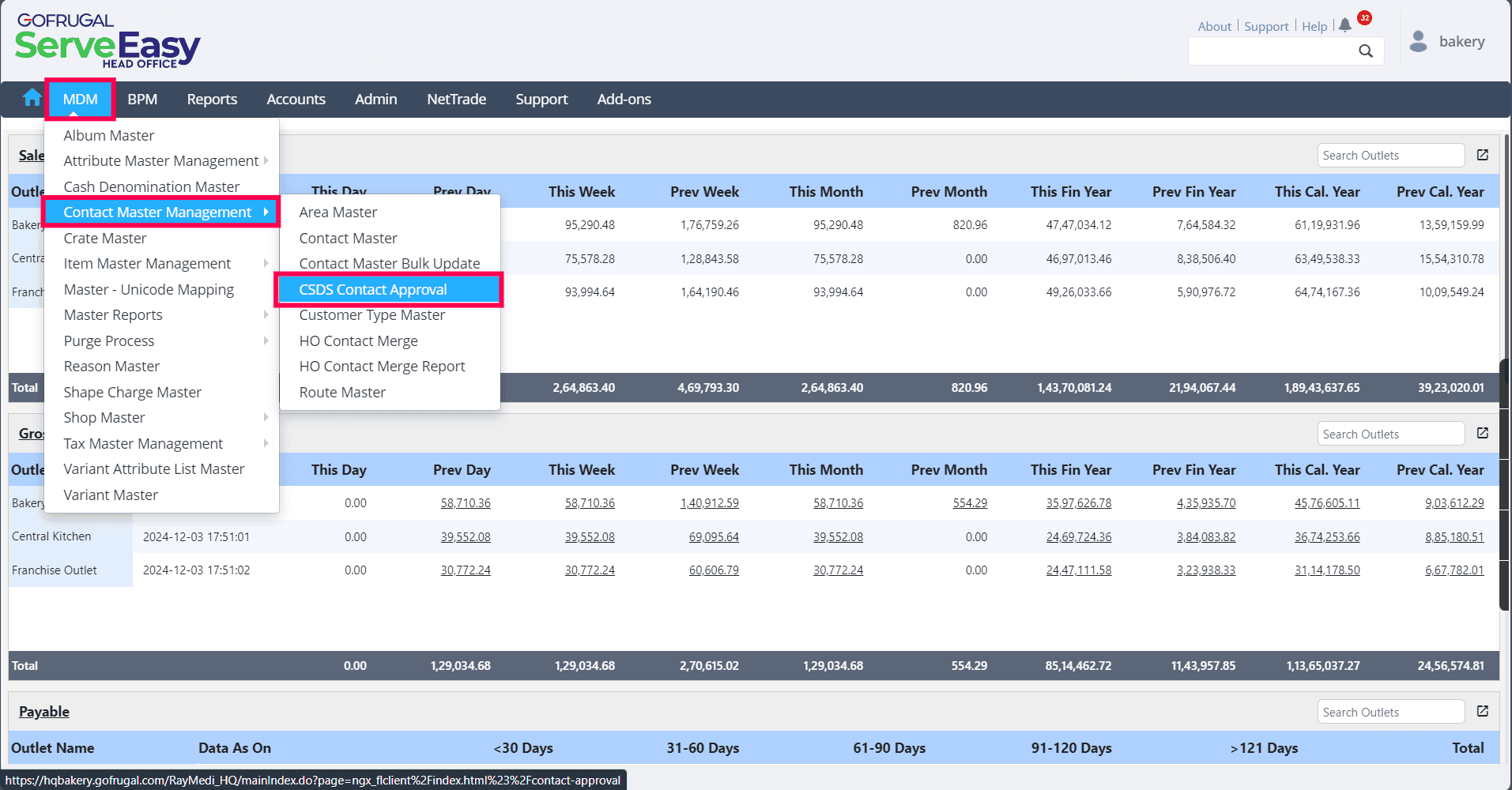Open the Add-ons menu
Viewport: 1512px width, 790px height.
624,99
